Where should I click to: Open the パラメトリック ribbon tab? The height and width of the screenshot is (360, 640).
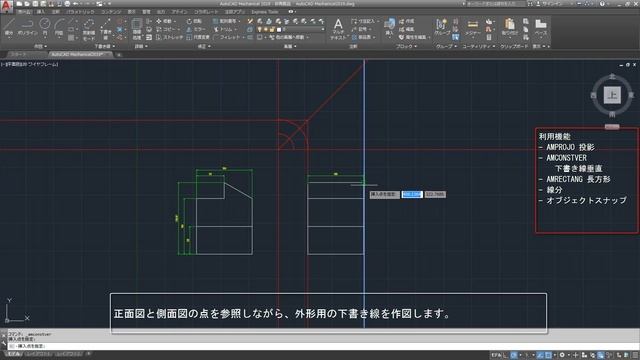(x=80, y=12)
